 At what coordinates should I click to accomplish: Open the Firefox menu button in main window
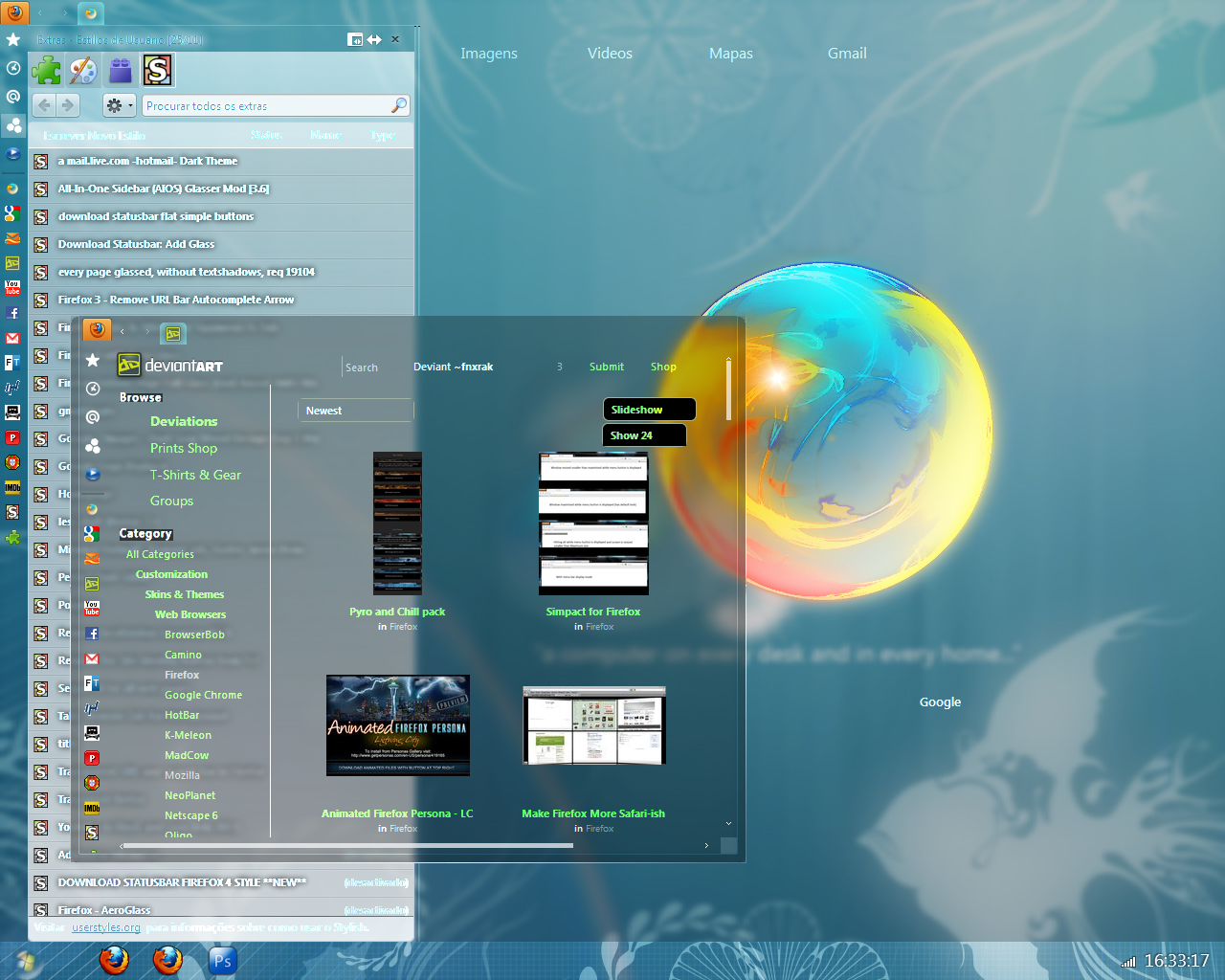[15, 12]
